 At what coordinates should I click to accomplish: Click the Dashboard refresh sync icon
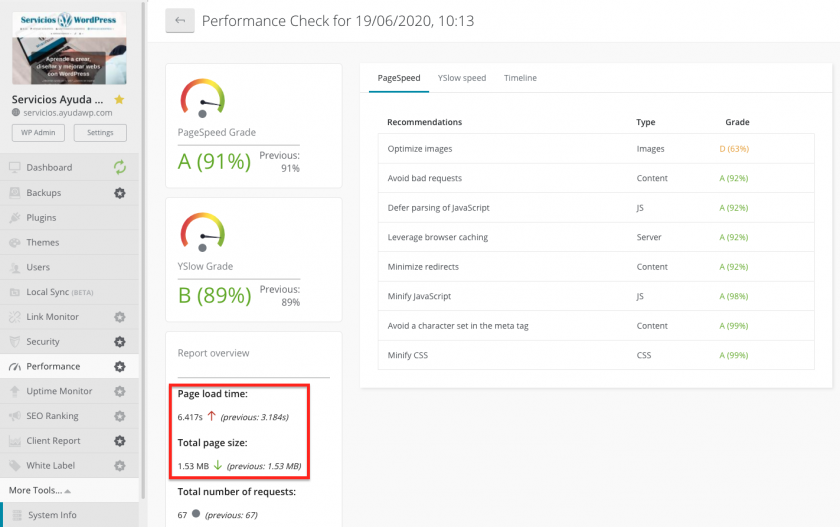click(x=120, y=168)
